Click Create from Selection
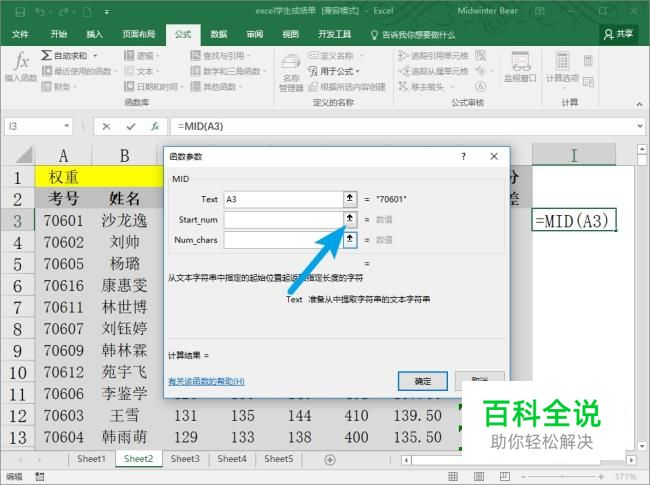This screenshot has height=485, width=650. (x=347, y=87)
